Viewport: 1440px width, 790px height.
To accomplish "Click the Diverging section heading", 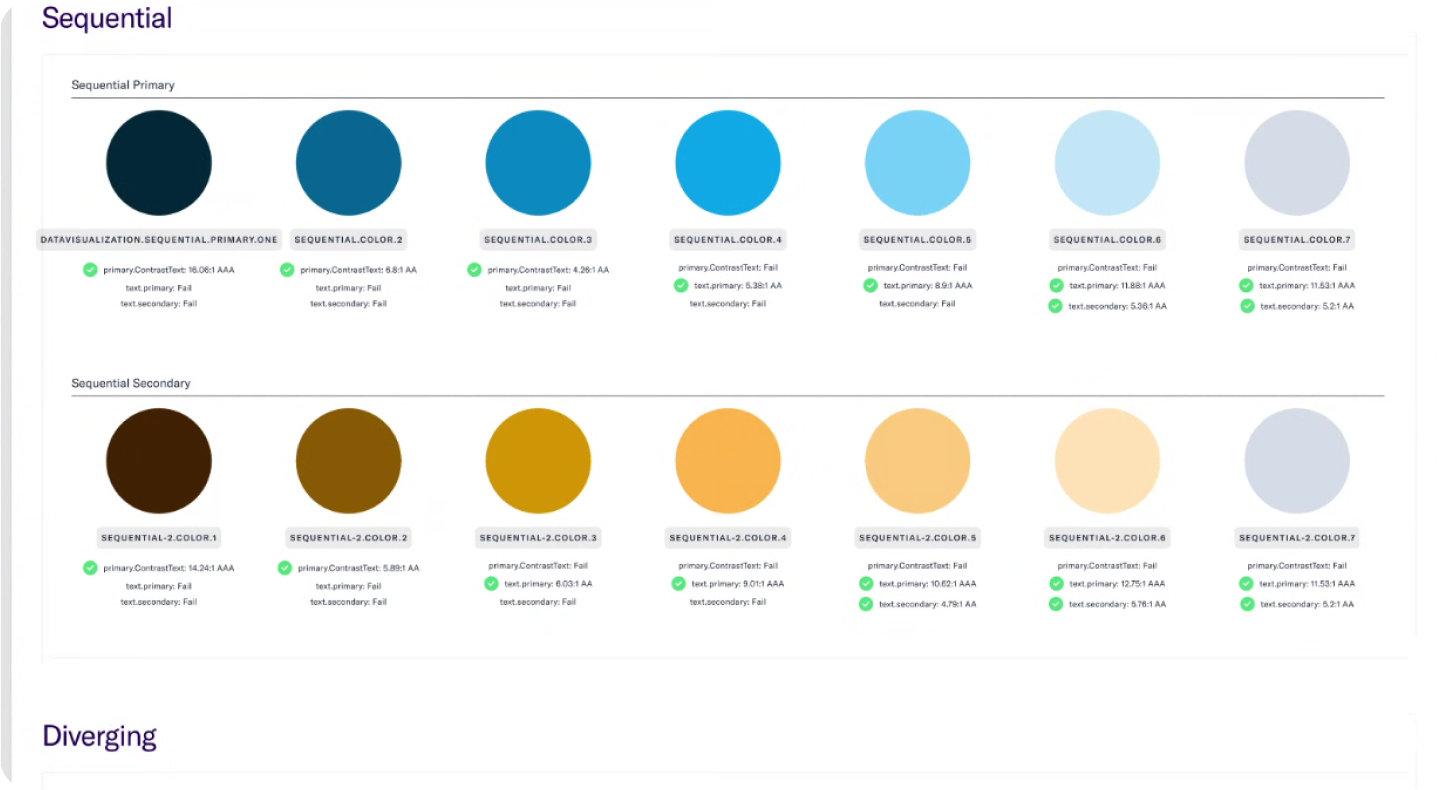I will click(x=99, y=736).
